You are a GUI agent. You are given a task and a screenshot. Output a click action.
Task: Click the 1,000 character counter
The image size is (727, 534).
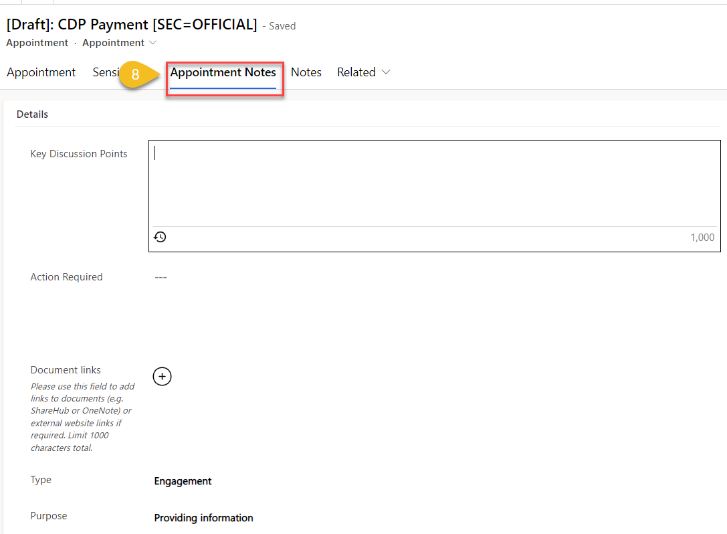702,237
